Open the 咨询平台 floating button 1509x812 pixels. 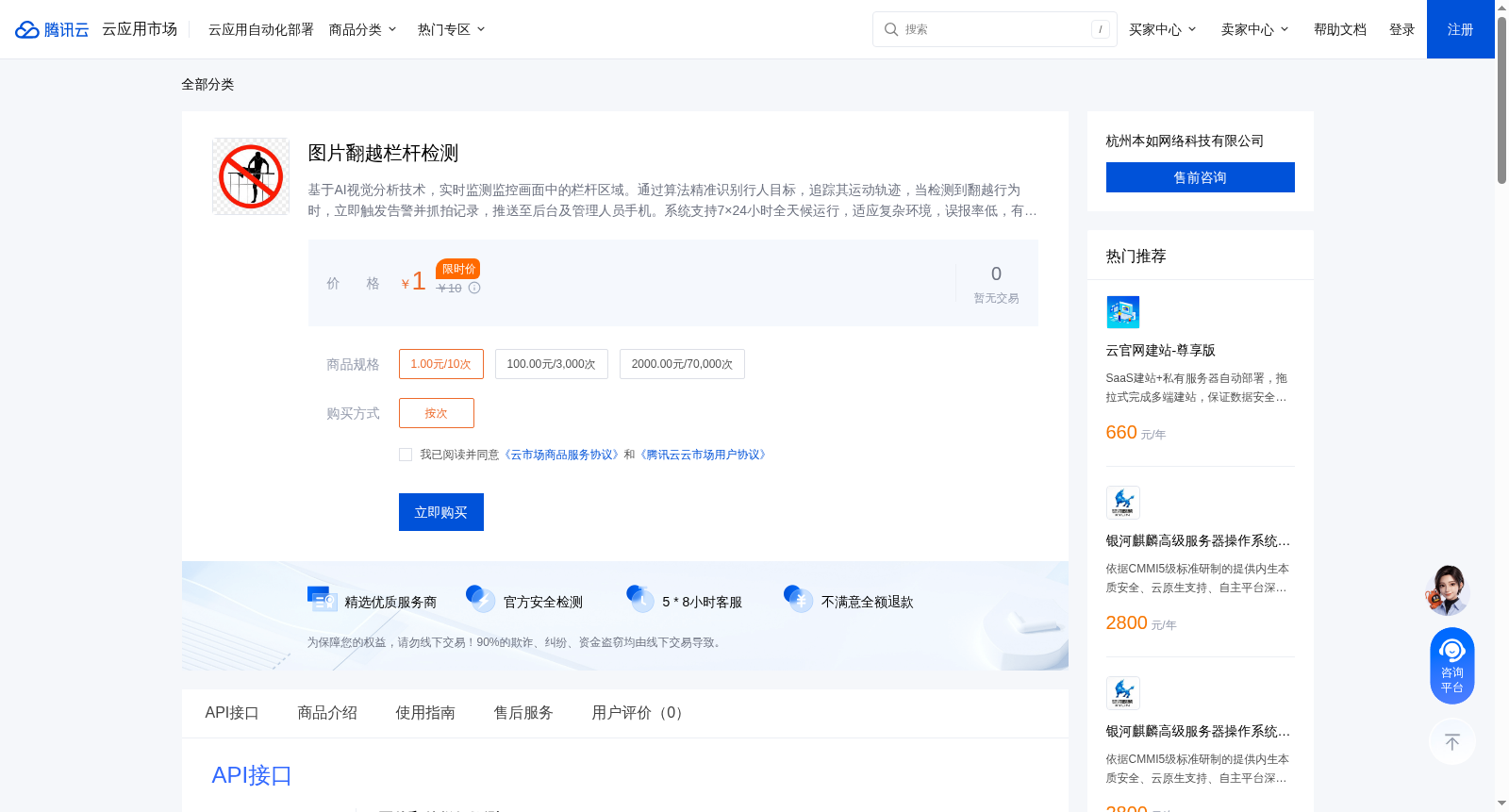1451,665
